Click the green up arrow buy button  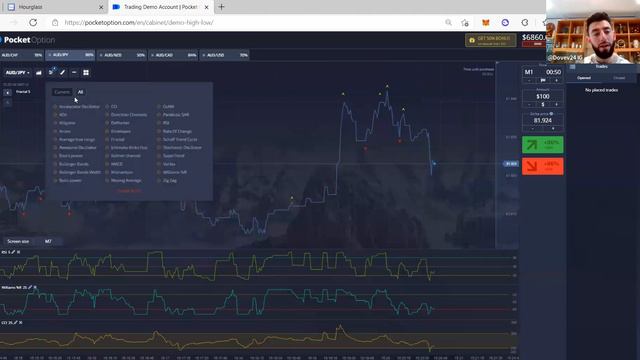(543, 145)
